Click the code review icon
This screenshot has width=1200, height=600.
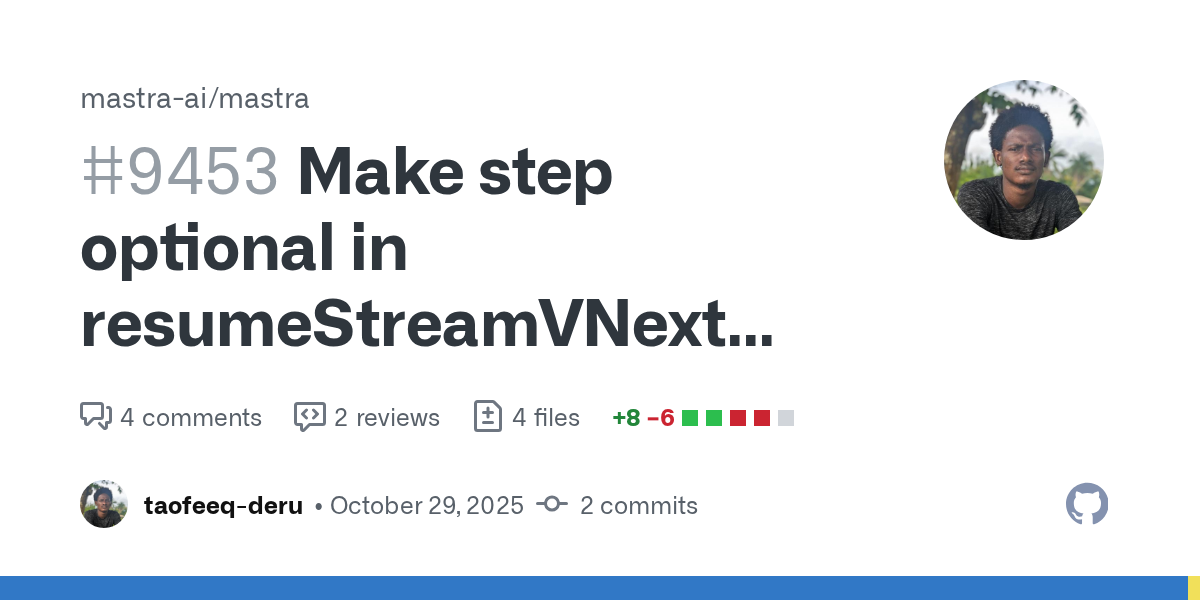click(x=309, y=417)
